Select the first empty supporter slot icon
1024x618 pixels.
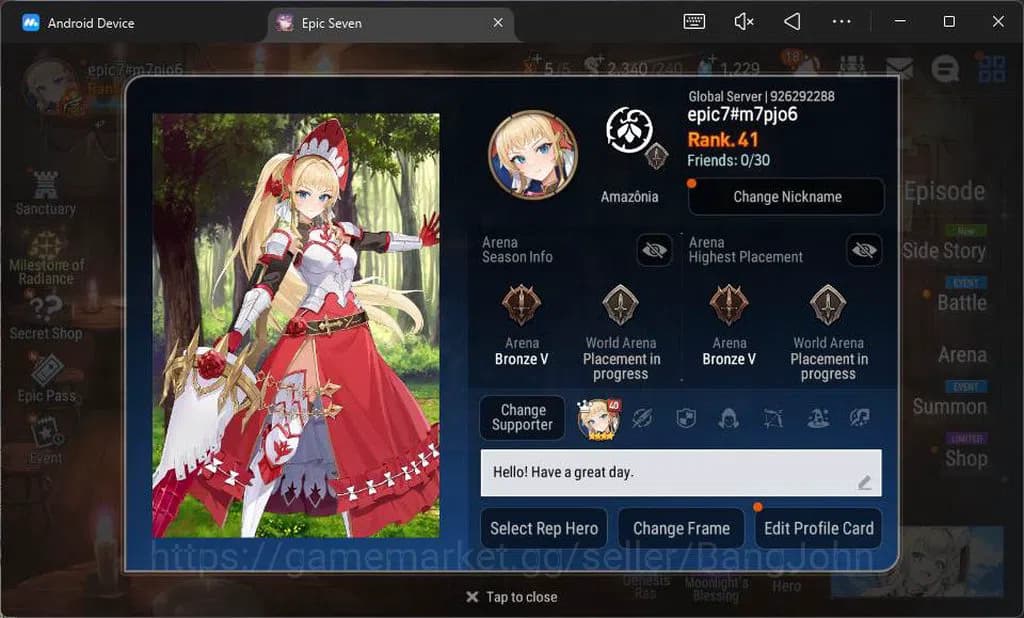tap(642, 418)
